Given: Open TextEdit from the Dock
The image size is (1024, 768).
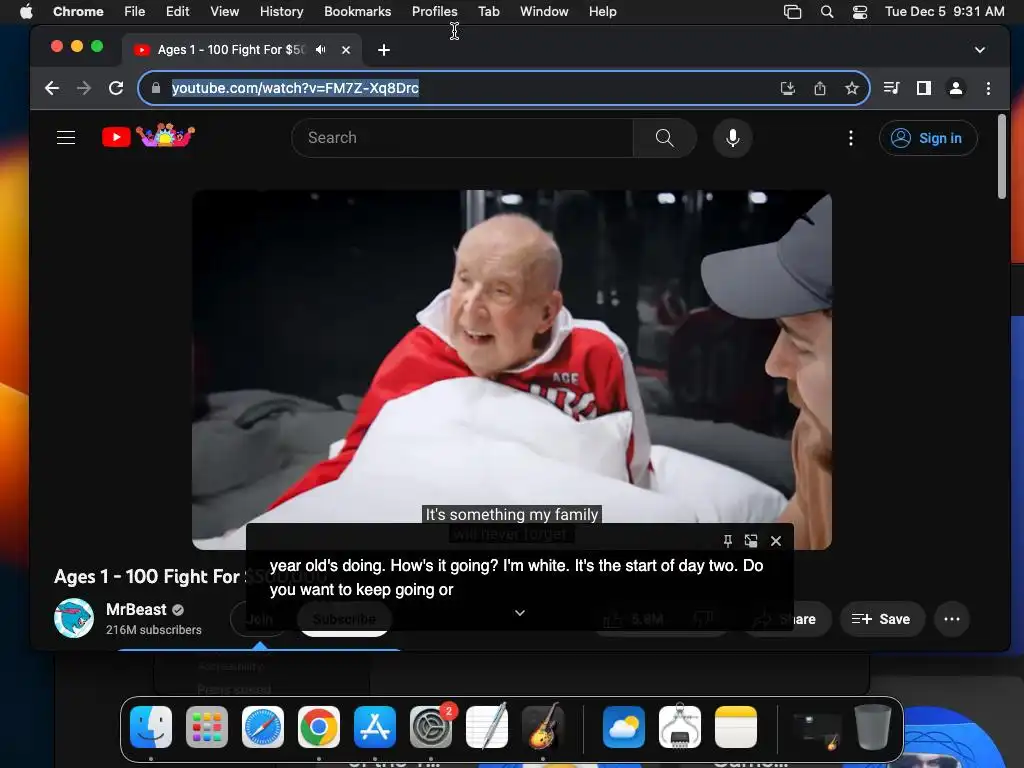Looking at the screenshot, I should tap(487, 727).
